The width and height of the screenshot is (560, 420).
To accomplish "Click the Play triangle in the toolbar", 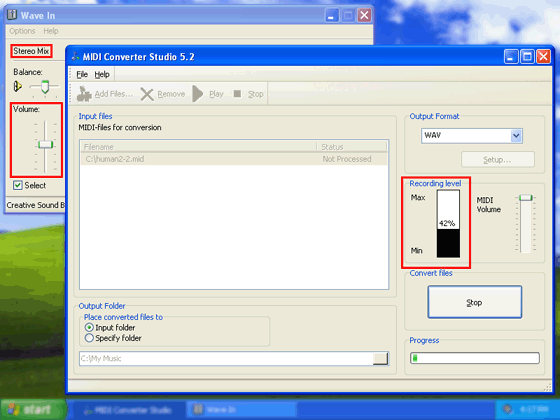I will point(198,94).
